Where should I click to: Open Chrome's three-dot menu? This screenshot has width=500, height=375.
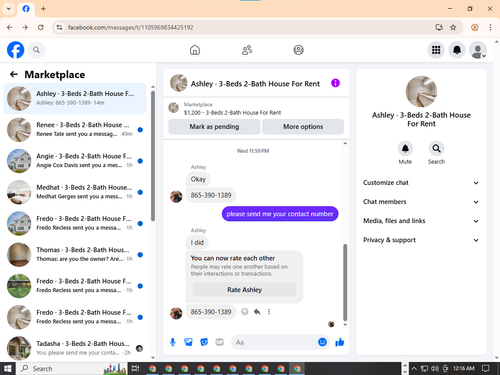pyautogui.click(x=490, y=27)
